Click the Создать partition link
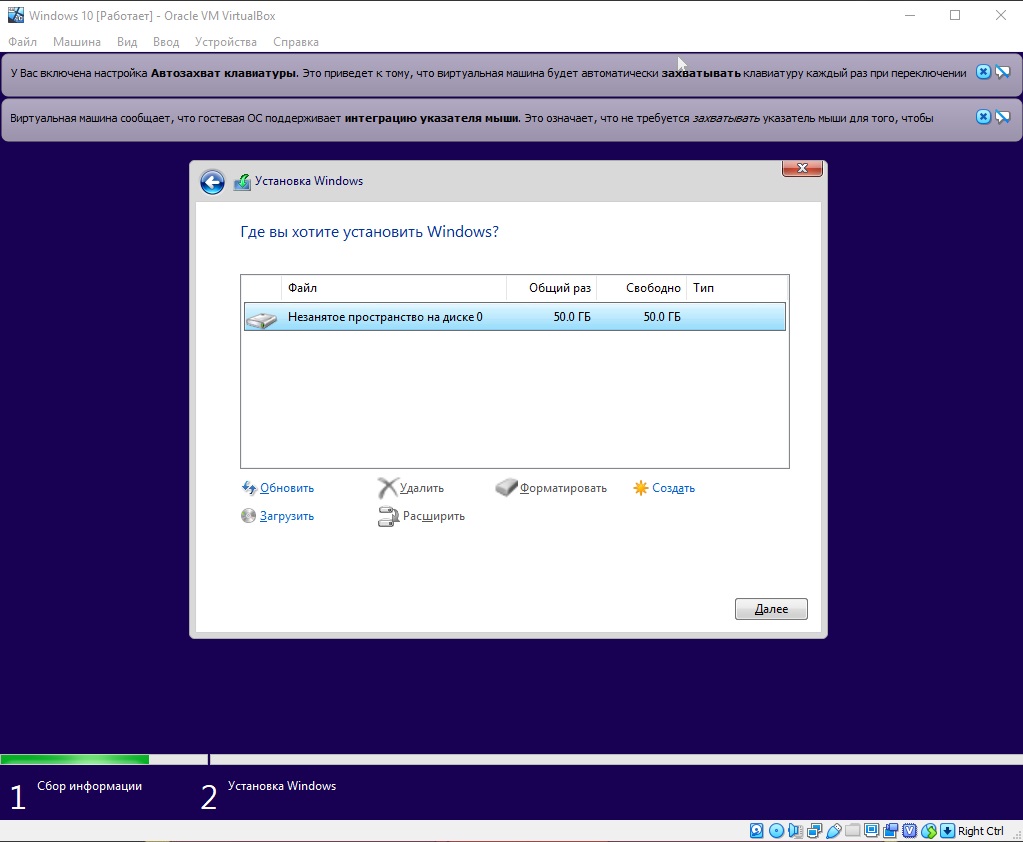The width and height of the screenshot is (1023, 842). 672,488
